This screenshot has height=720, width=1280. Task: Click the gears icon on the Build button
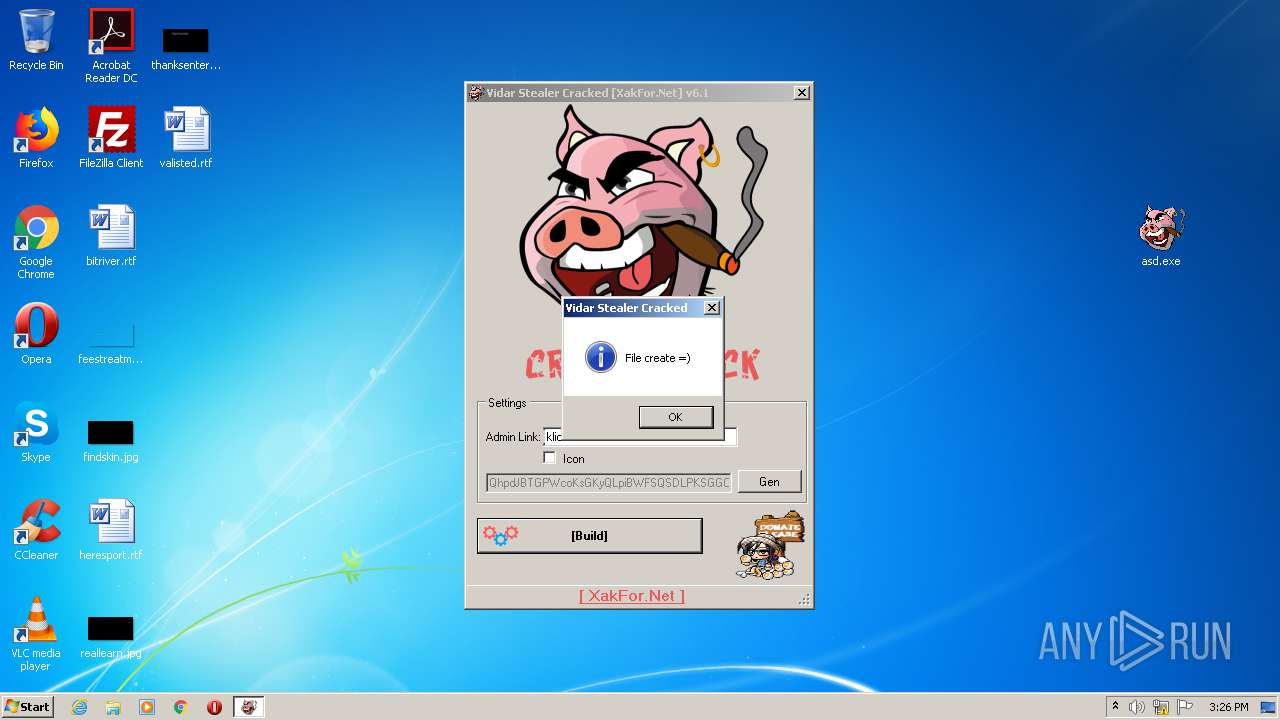click(500, 535)
